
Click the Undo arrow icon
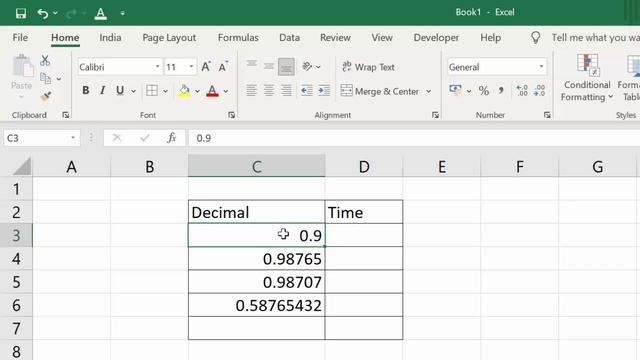point(42,13)
